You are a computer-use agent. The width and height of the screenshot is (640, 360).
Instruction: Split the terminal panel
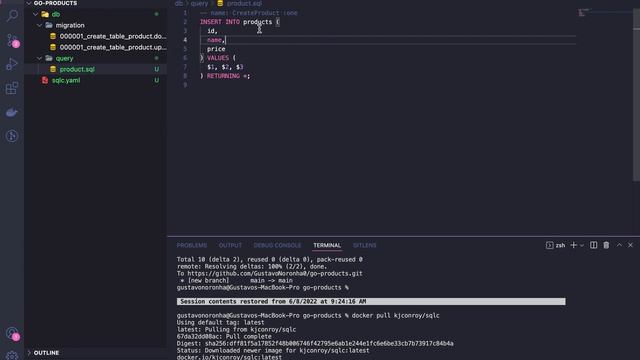click(593, 245)
